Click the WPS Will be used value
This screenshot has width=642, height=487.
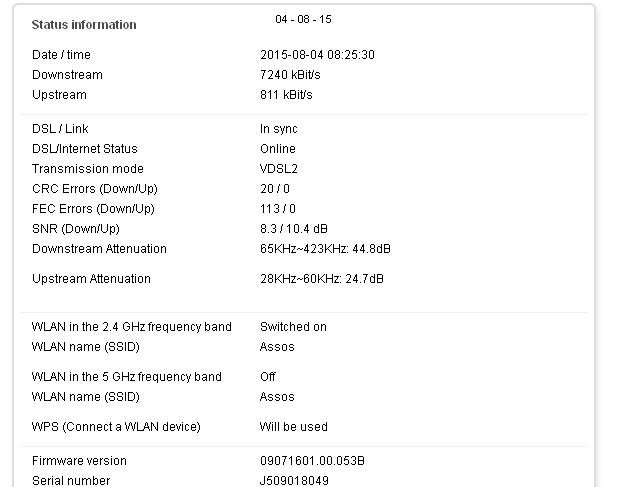[293, 427]
